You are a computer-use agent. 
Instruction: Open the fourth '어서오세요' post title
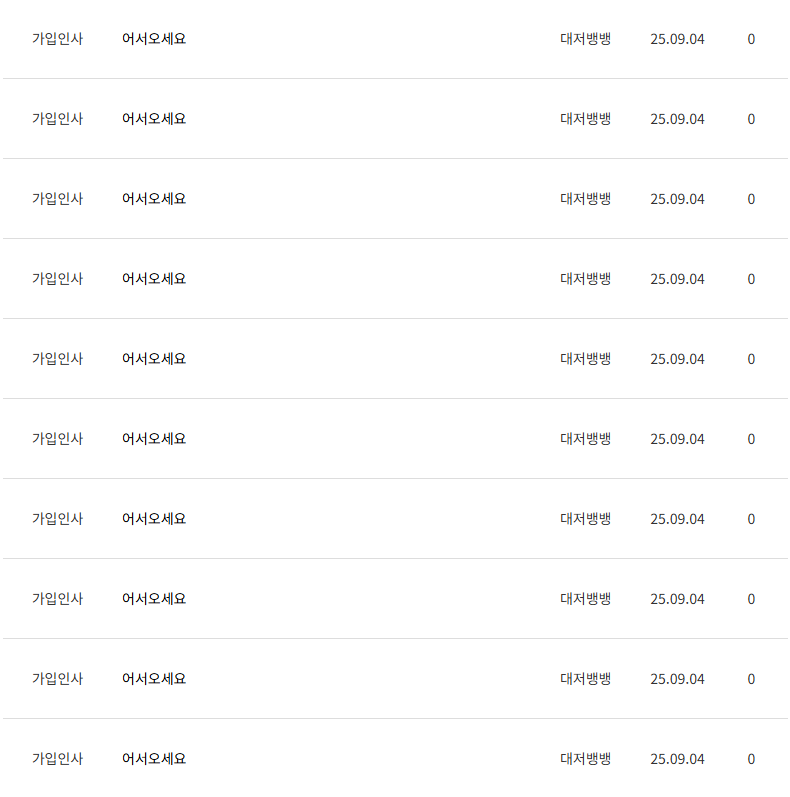[x=154, y=279]
